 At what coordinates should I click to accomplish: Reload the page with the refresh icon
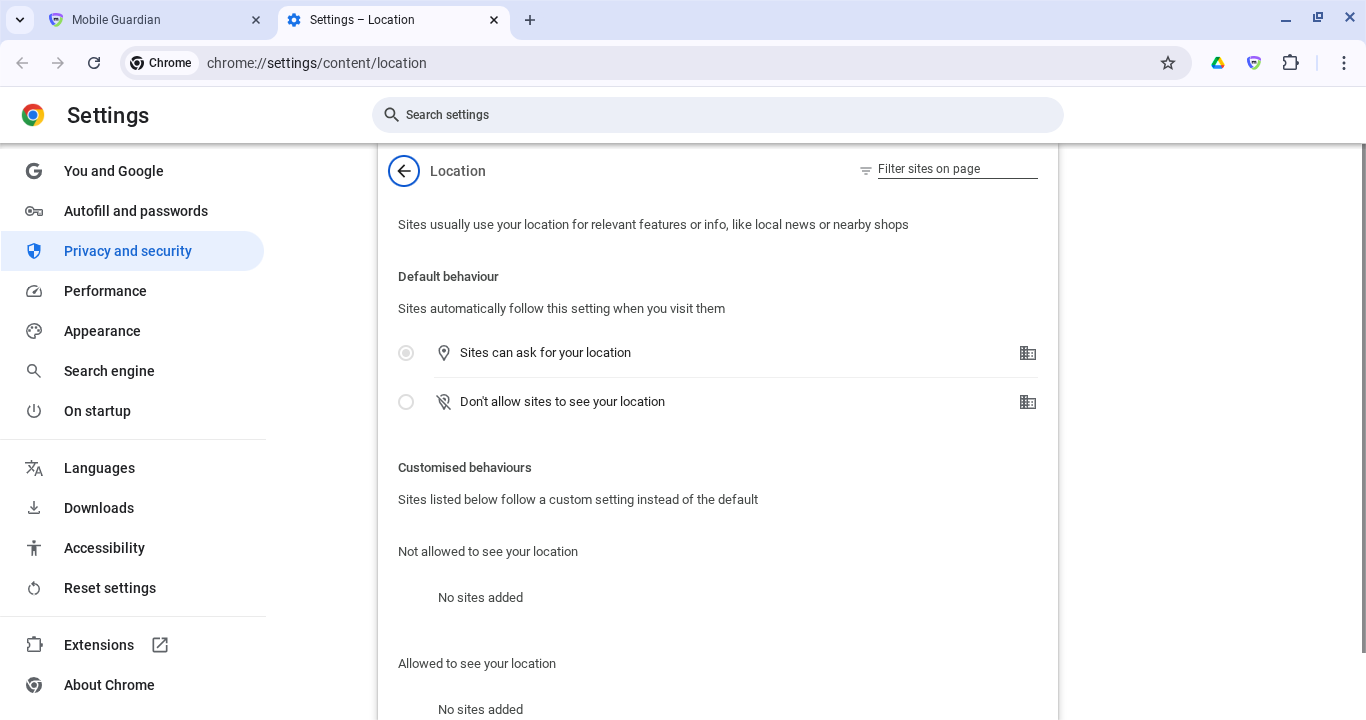pyautogui.click(x=94, y=63)
